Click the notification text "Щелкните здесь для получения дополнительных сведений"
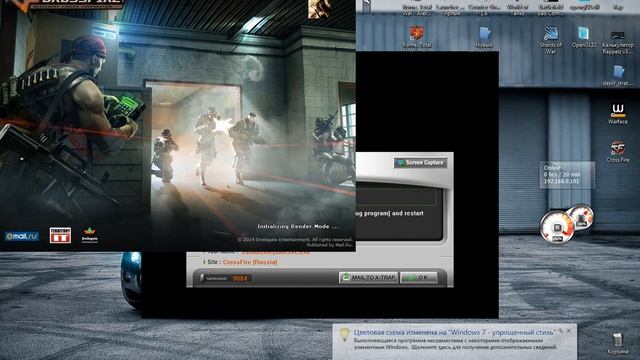This screenshot has width=640, height=360. [x=485, y=347]
